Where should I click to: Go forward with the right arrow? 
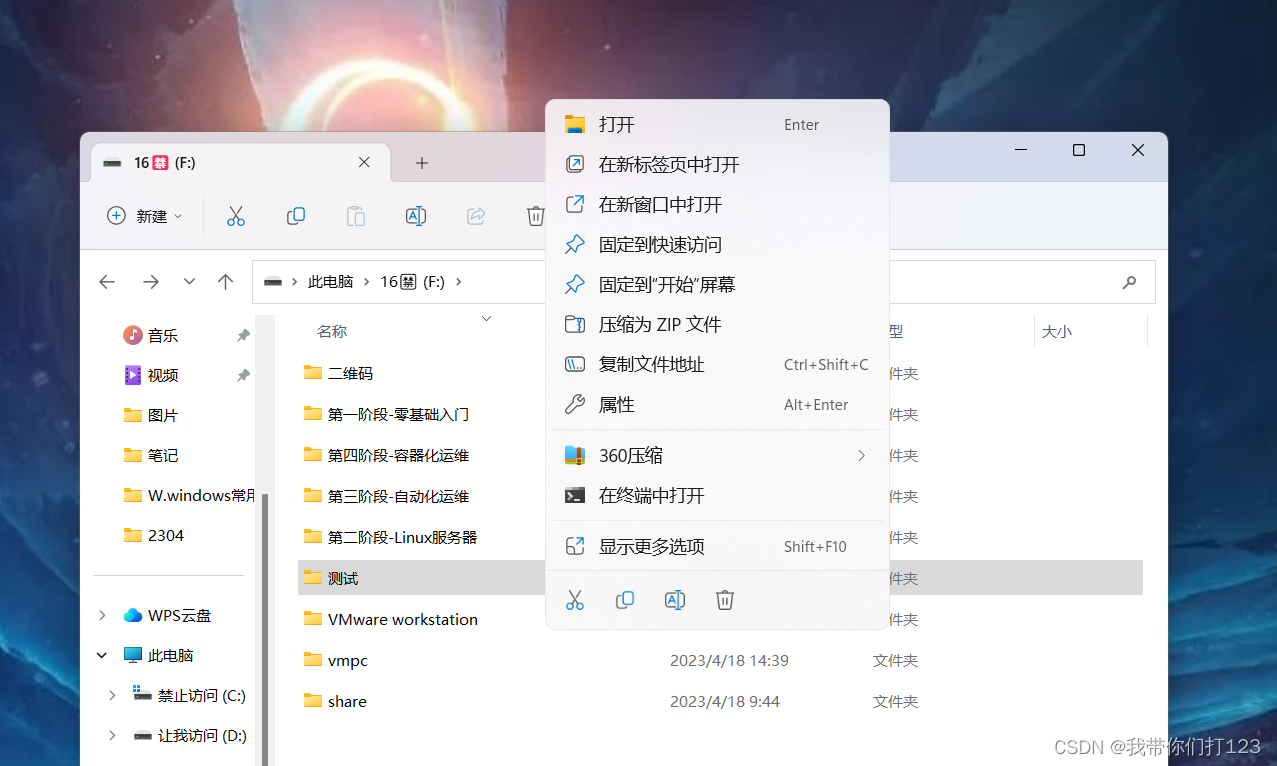151,282
